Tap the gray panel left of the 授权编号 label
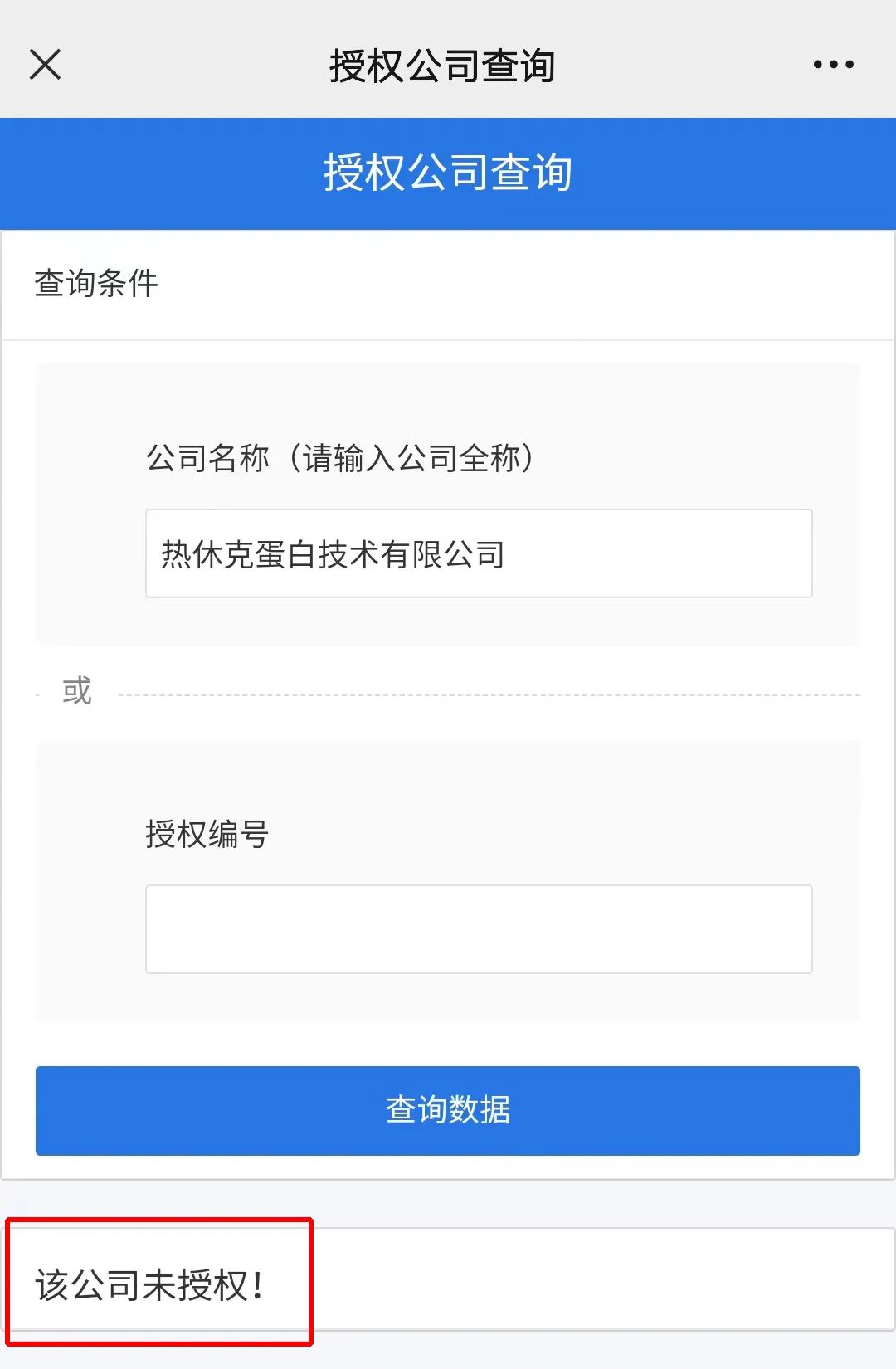Image resolution: width=896 pixels, height=1369 pixels. [90, 879]
